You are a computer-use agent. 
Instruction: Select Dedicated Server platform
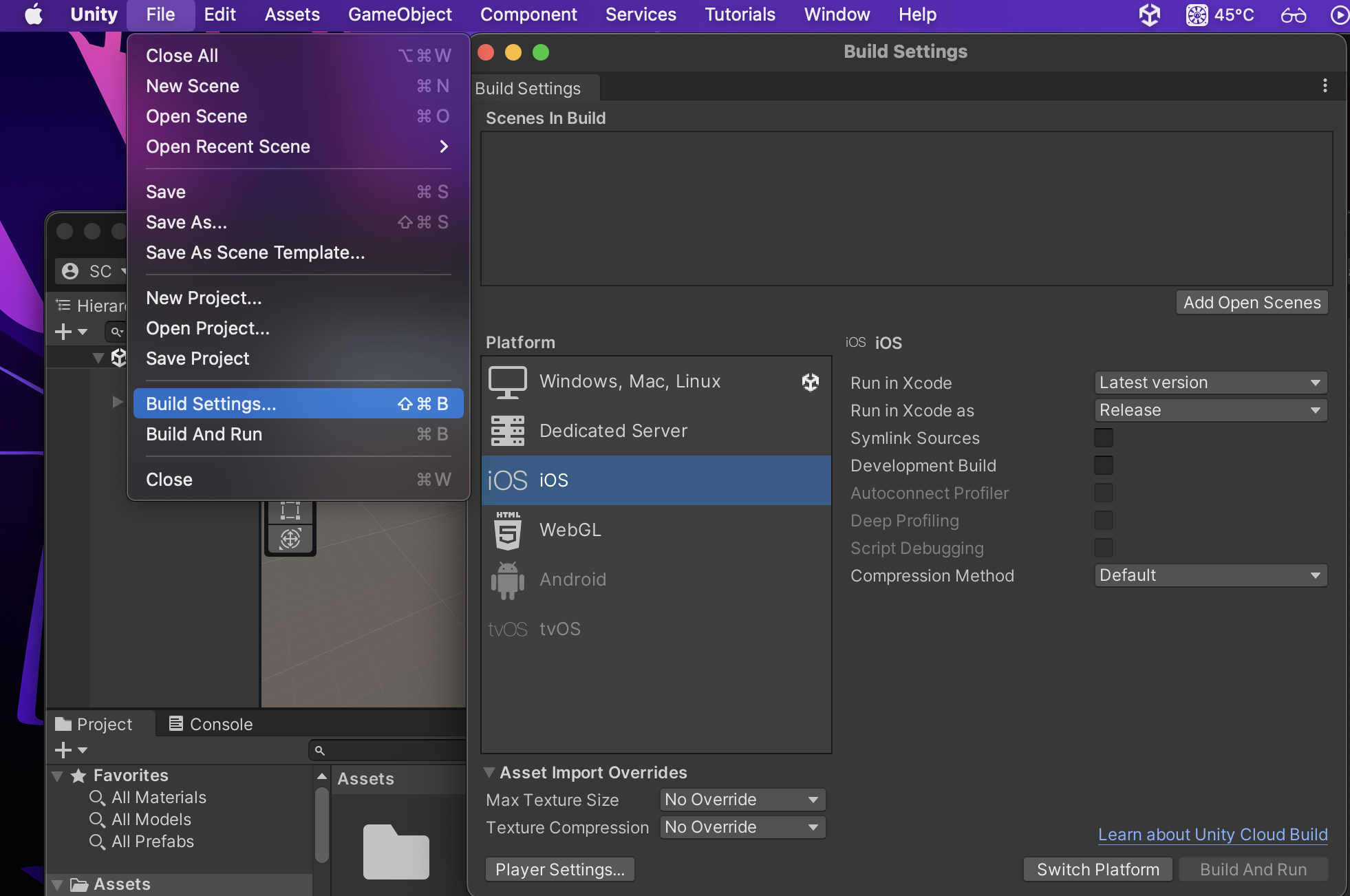click(656, 431)
